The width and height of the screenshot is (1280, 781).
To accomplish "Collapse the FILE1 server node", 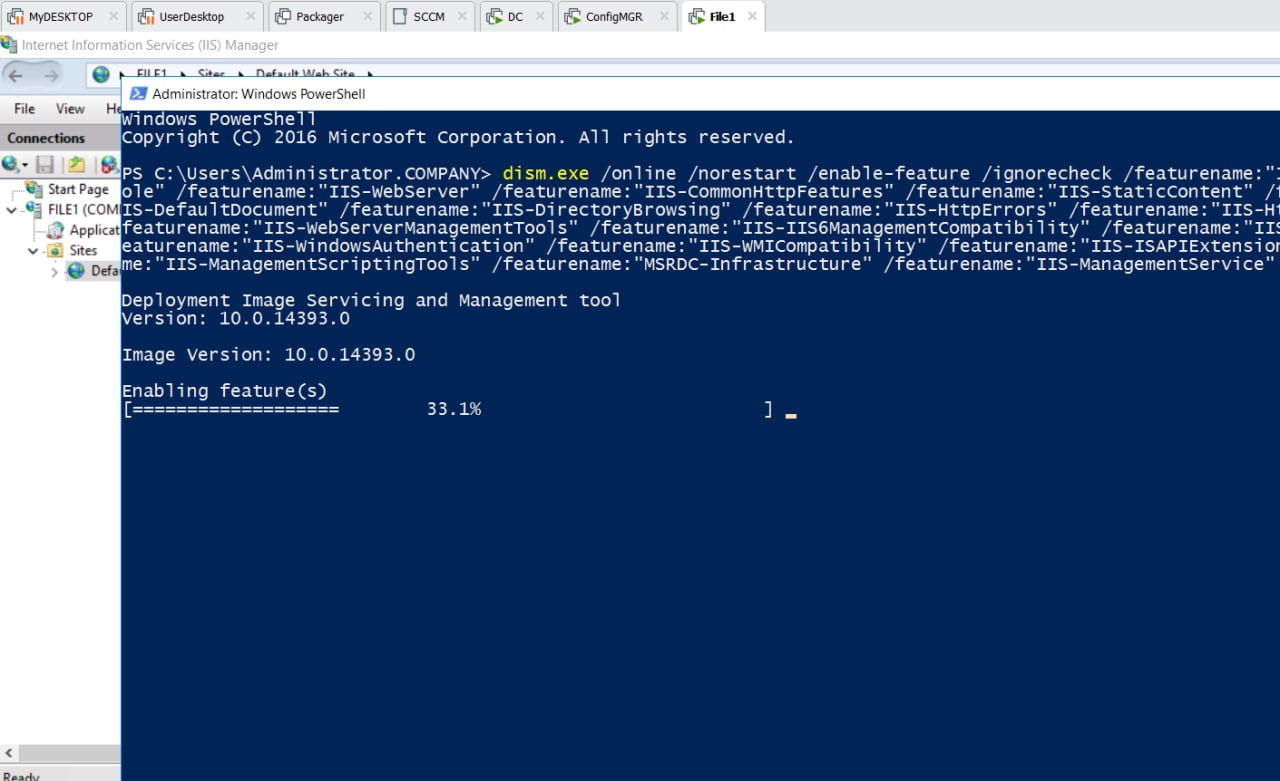I will (11, 210).
